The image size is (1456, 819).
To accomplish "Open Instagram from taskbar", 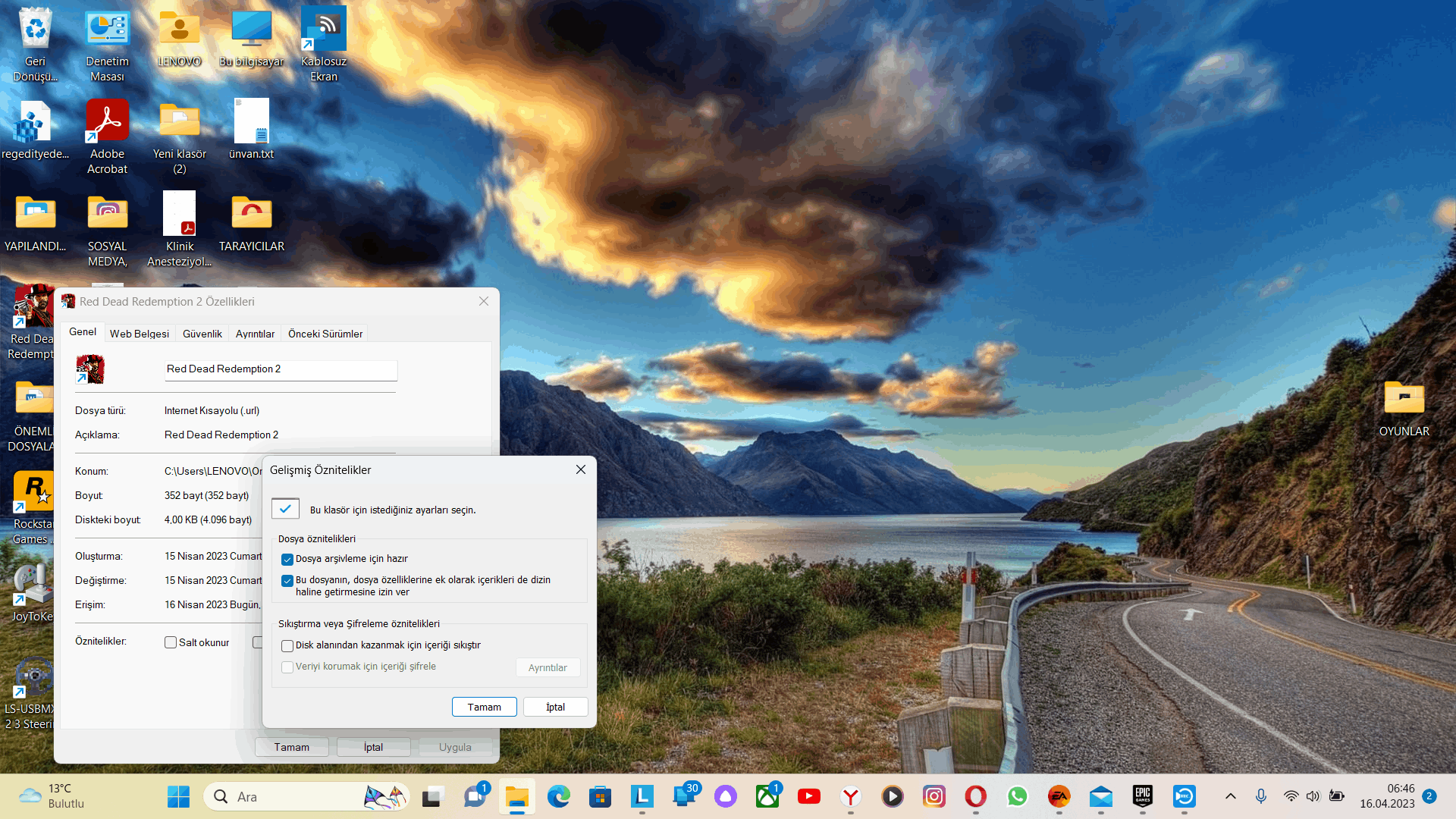I will point(934,796).
